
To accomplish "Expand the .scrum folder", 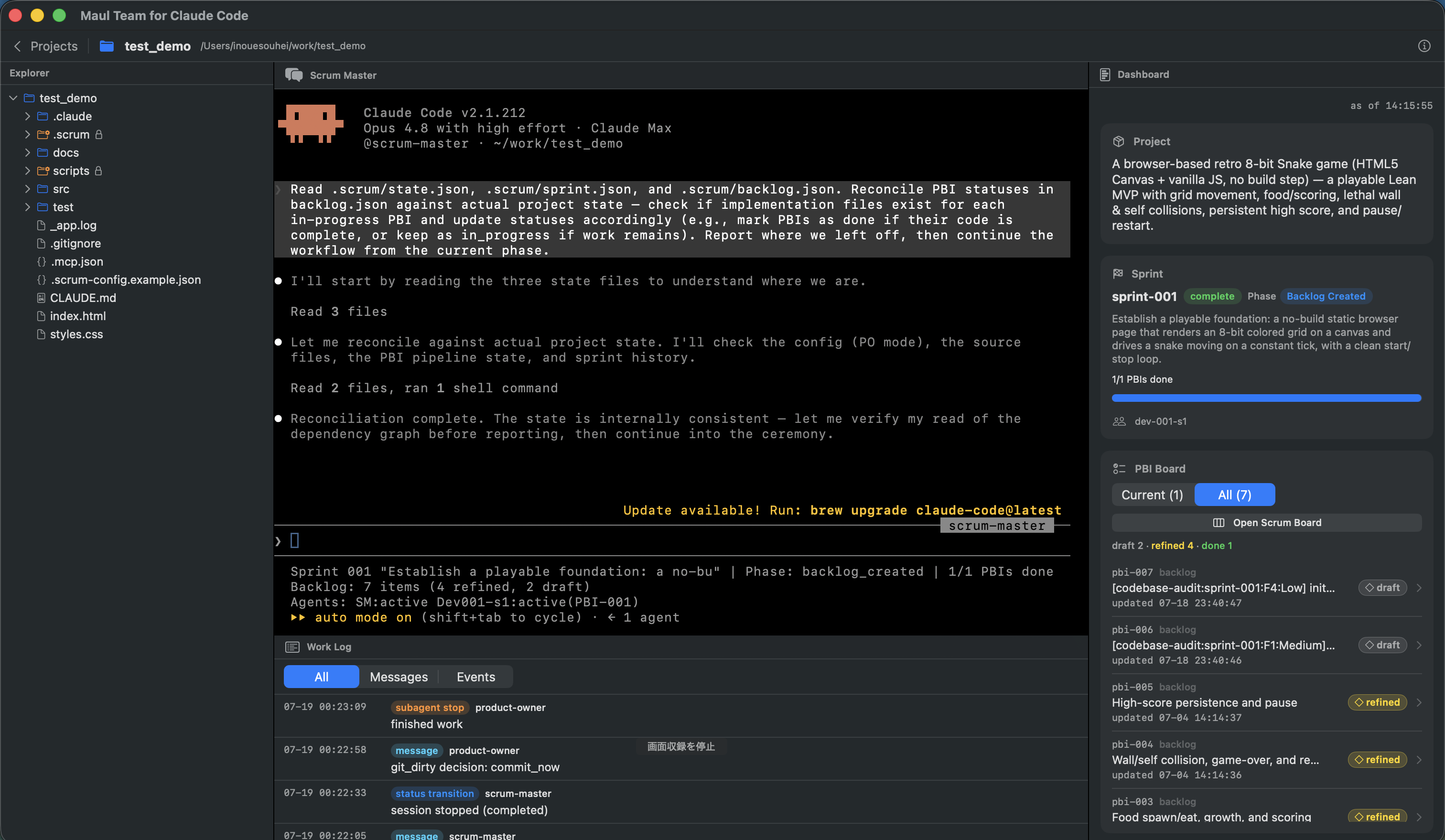I will click(x=27, y=134).
